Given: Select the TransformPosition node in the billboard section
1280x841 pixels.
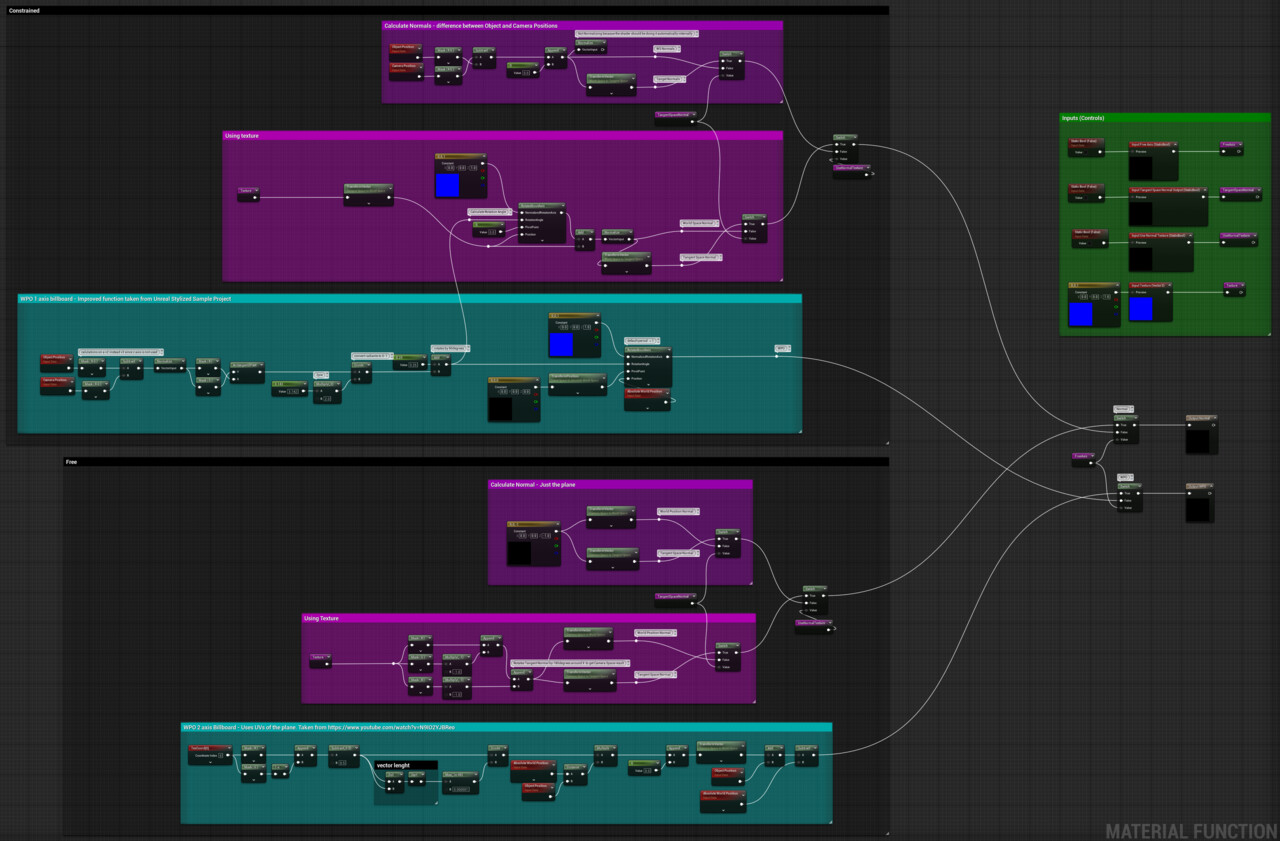Looking at the screenshot, I should (x=577, y=377).
